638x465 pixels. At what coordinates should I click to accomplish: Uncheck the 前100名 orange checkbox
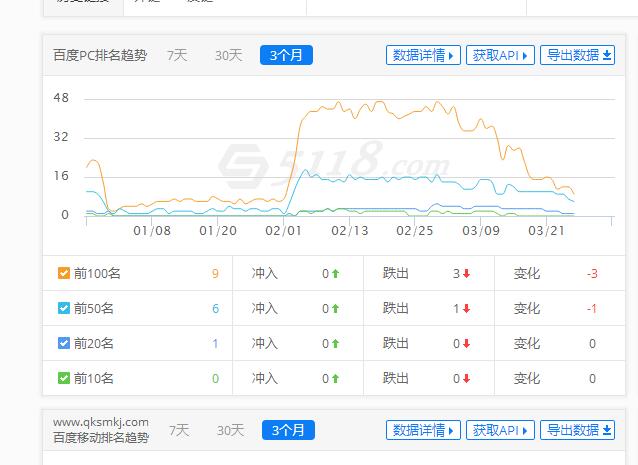click(64, 273)
